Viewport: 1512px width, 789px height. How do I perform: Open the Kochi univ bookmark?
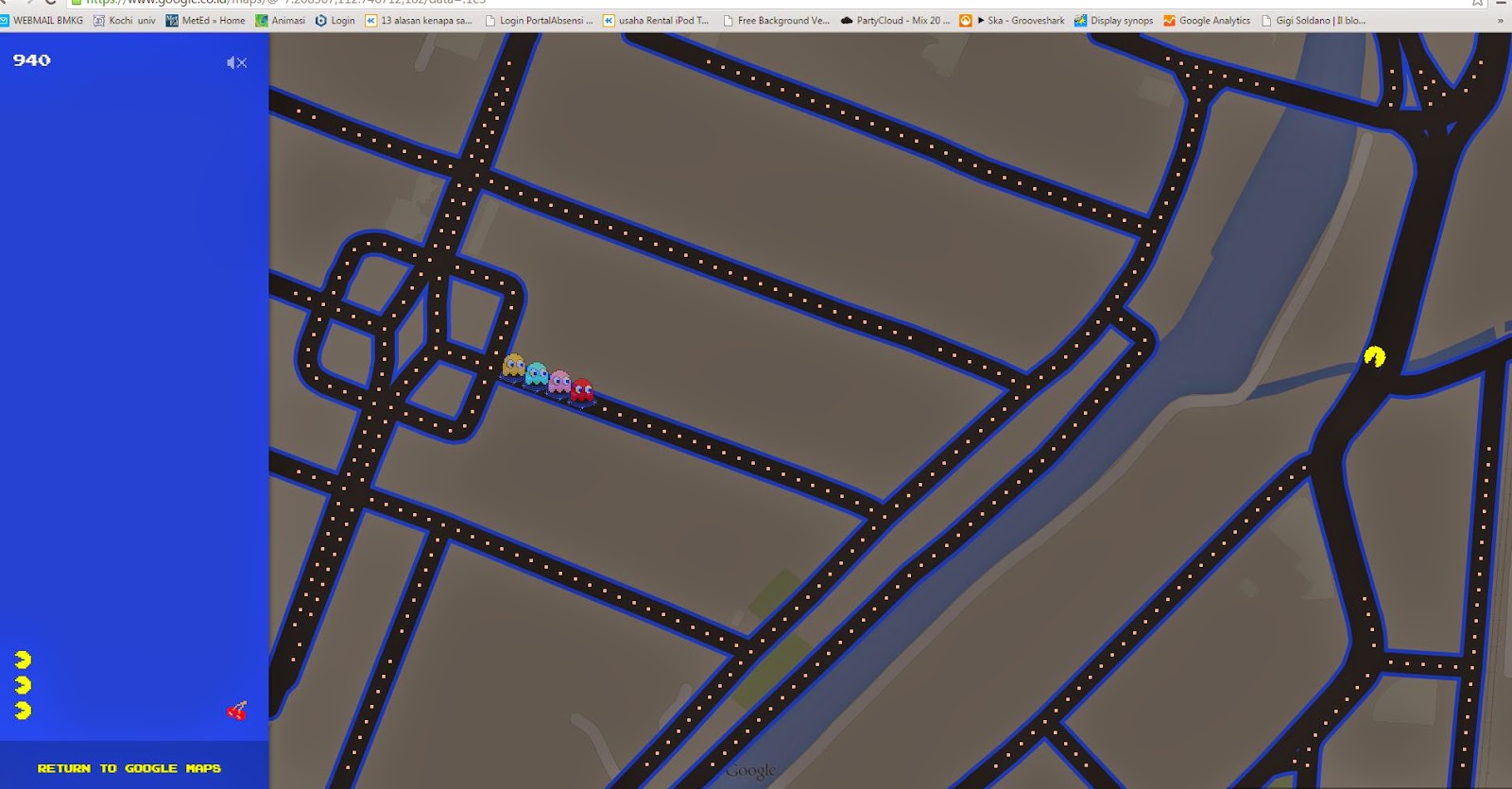coord(125,20)
